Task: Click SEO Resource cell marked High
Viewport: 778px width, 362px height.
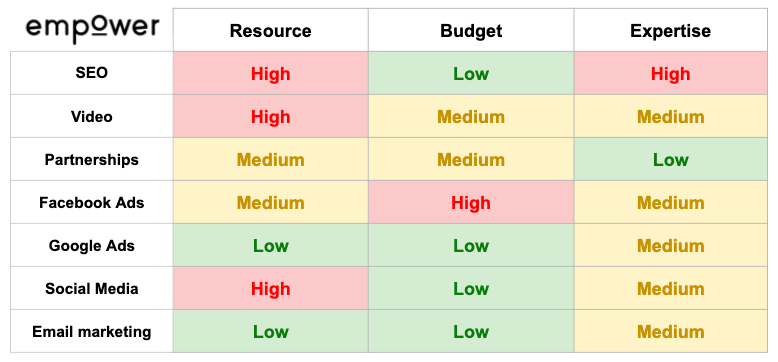Action: (x=270, y=73)
